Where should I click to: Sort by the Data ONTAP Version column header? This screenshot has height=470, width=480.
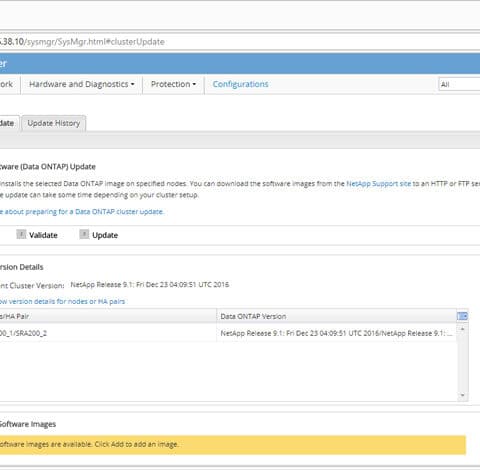coord(336,316)
